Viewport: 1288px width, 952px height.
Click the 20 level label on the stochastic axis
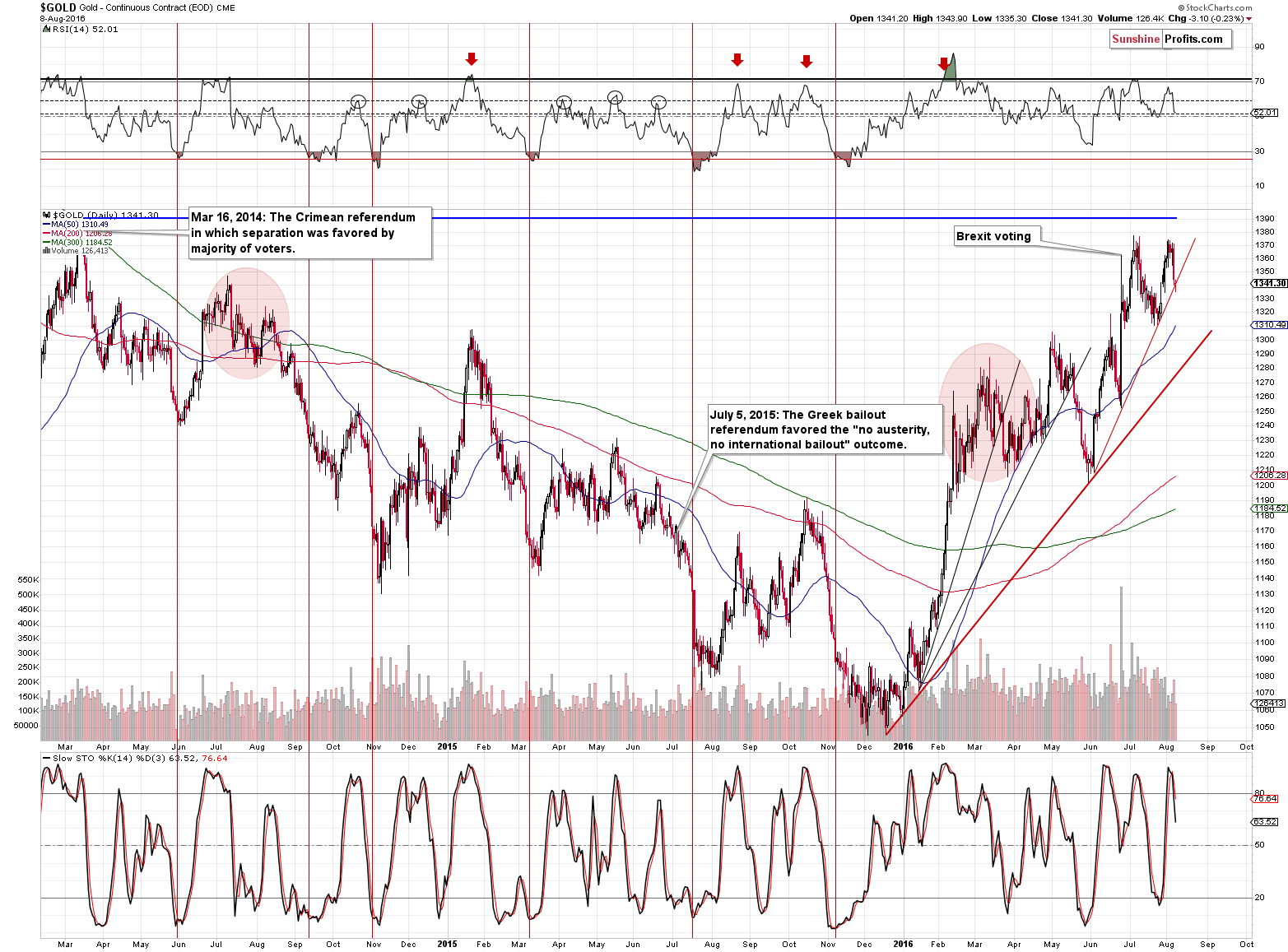pyautogui.click(x=1259, y=898)
